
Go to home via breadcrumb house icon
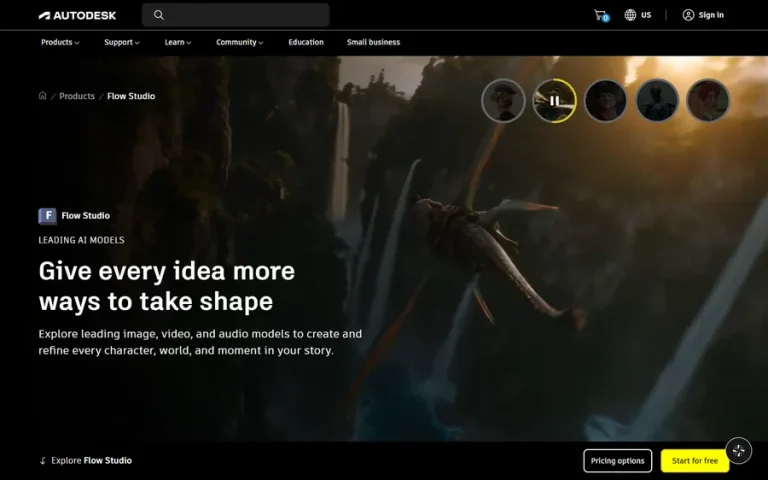pos(43,96)
